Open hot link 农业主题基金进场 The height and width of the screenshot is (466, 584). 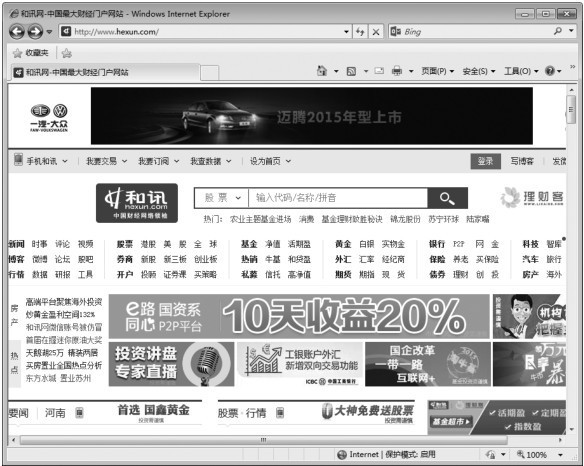pos(260,219)
